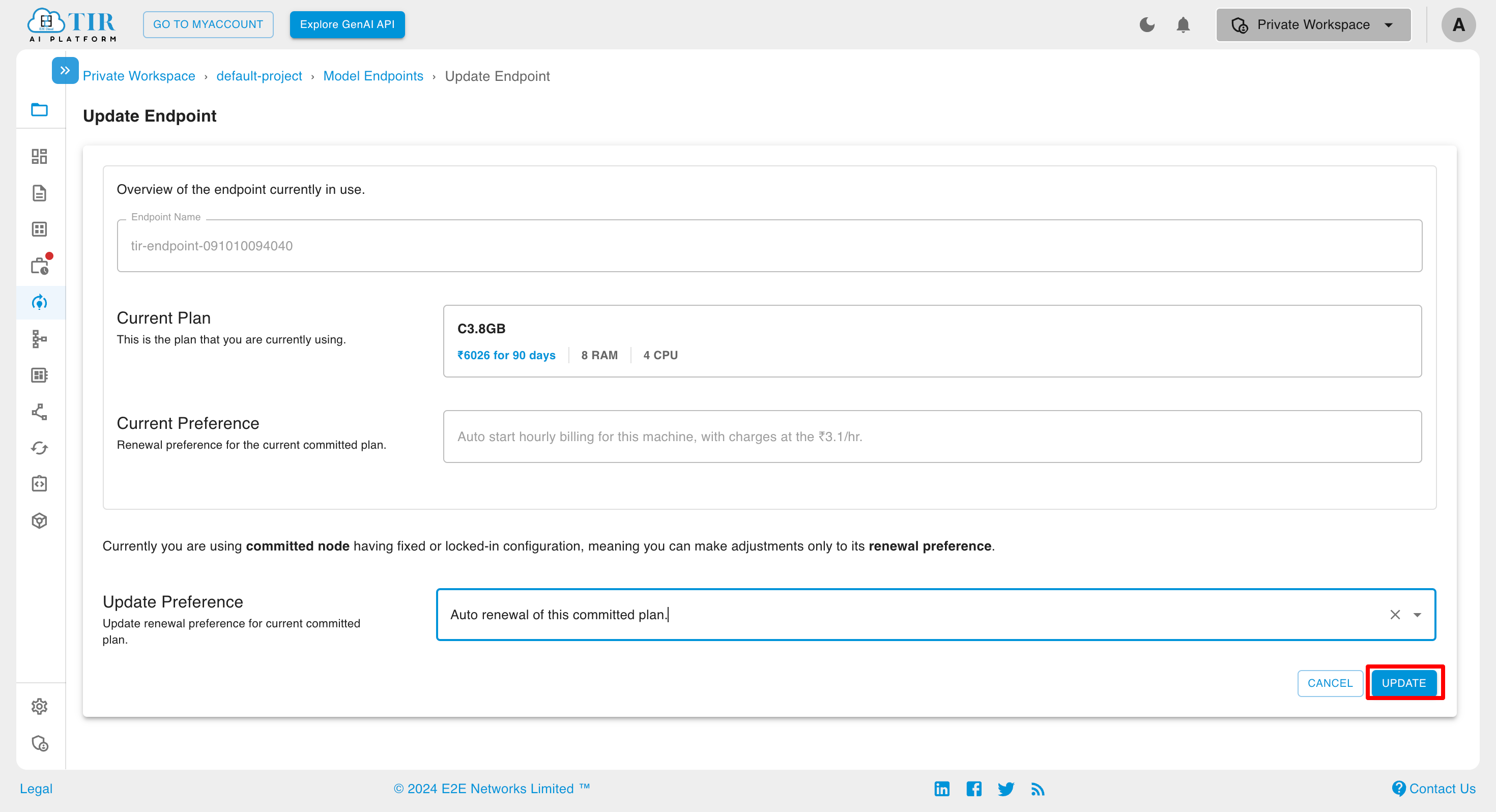Open the notifications bell
1496x812 pixels.
pos(1183,24)
